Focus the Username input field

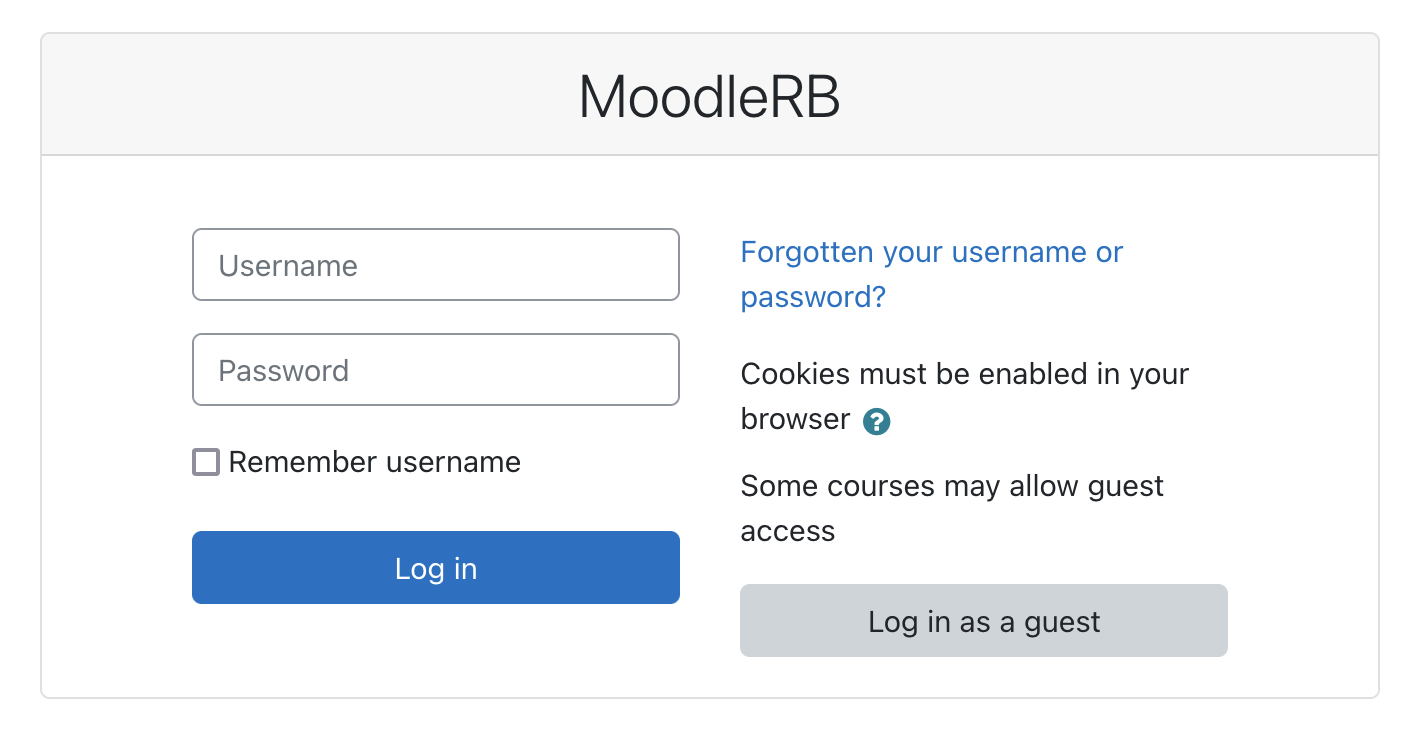436,265
